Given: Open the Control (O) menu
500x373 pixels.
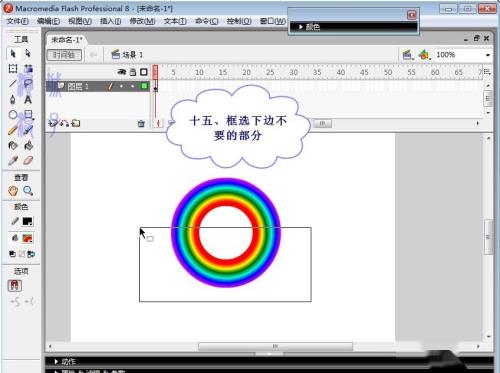Looking at the screenshot, I should 239,21.
